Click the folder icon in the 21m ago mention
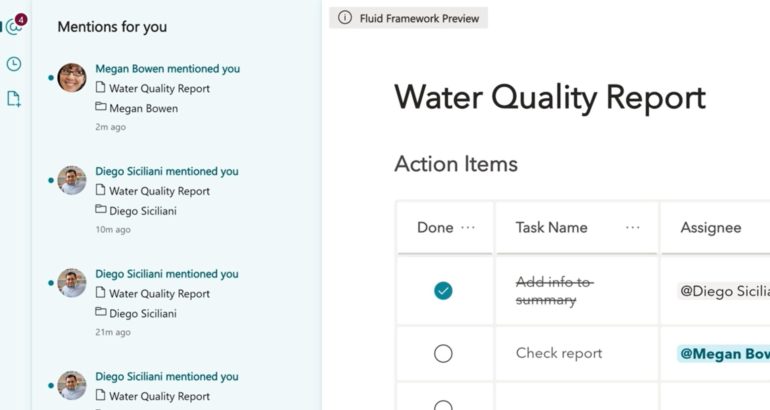This screenshot has height=410, width=770. pos(100,313)
